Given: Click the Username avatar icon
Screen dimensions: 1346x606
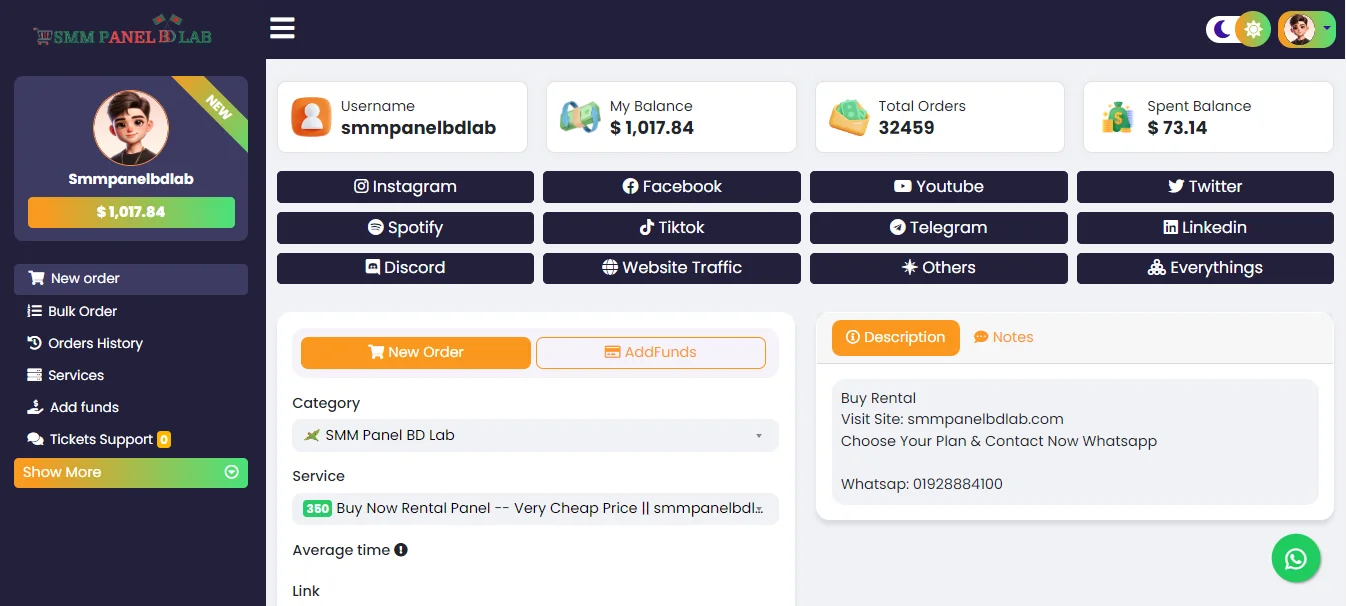Looking at the screenshot, I should (311, 117).
